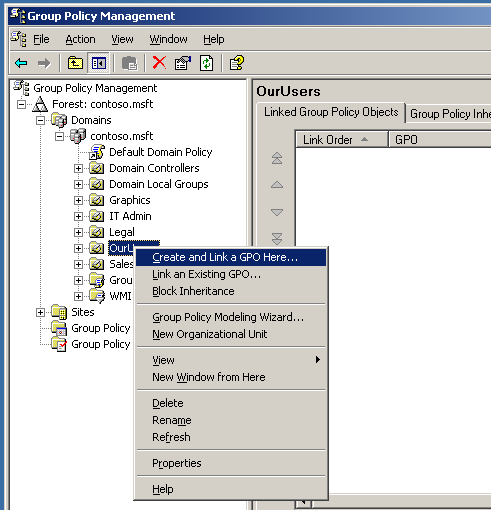Screen dimensions: 491x510
Task: Click the grayed Copy/Export toolbar icon
Action: click(x=129, y=63)
